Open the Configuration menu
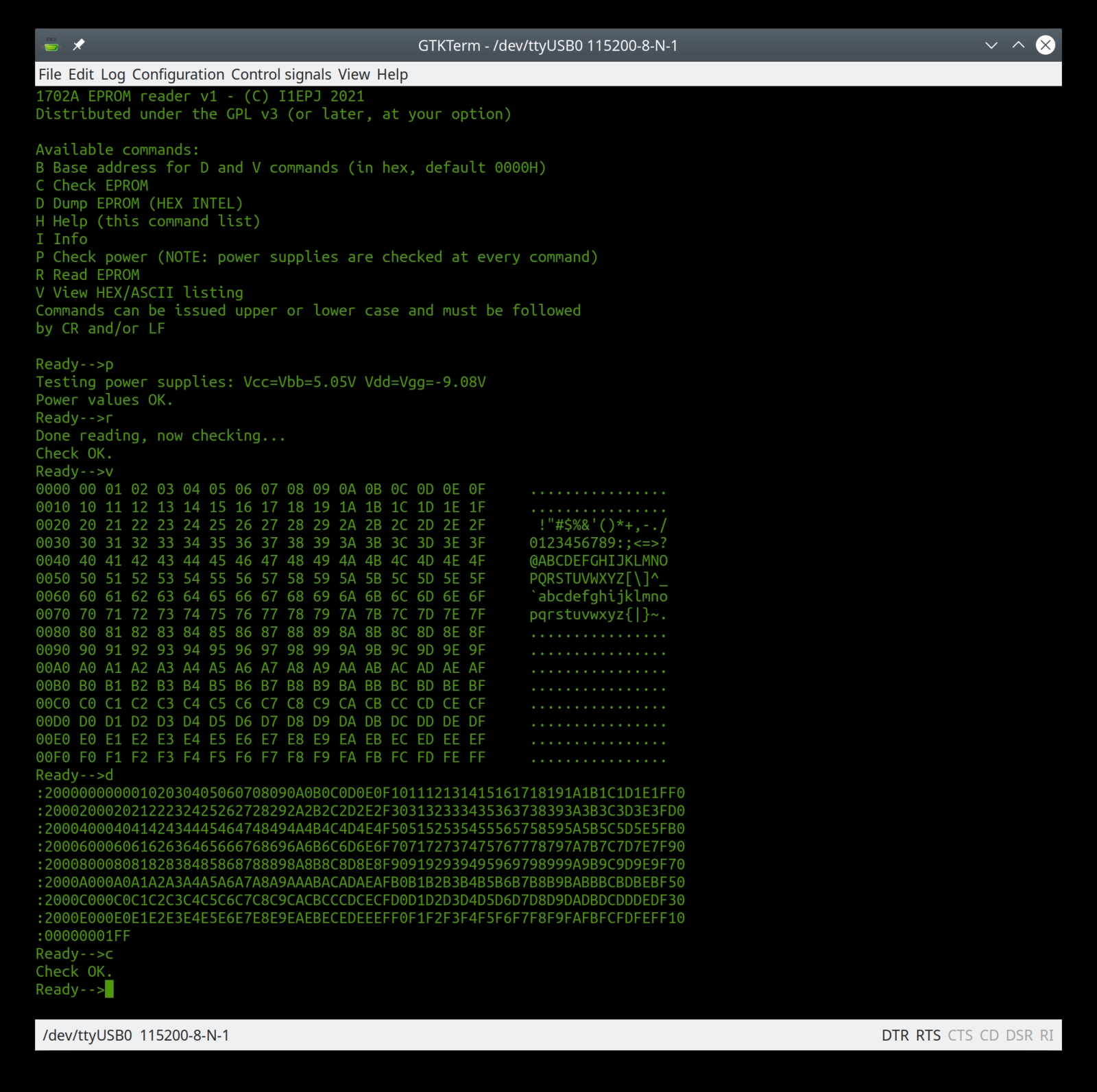Viewport: 1097px width, 1092px height. tap(178, 74)
